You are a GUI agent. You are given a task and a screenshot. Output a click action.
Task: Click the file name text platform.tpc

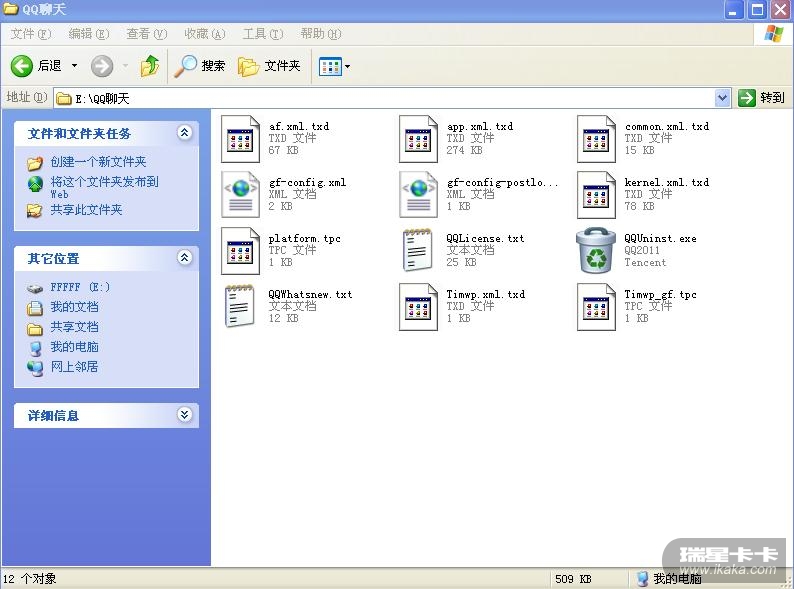pyautogui.click(x=304, y=238)
